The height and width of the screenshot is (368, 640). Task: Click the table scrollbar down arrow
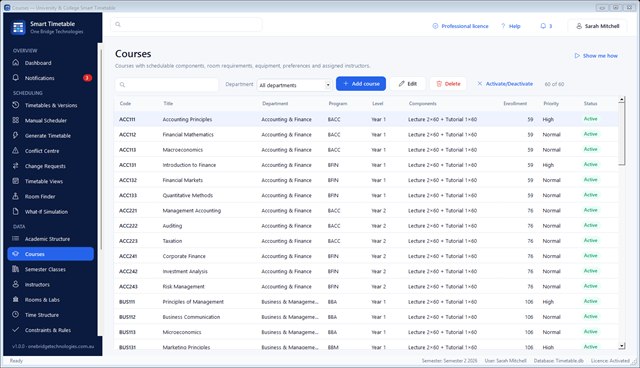coord(622,346)
